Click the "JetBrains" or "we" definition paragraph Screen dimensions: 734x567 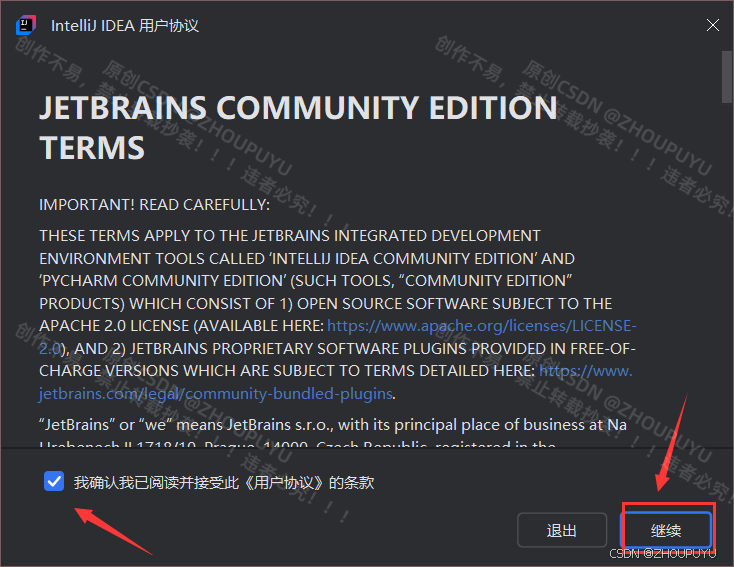[x=333, y=434]
